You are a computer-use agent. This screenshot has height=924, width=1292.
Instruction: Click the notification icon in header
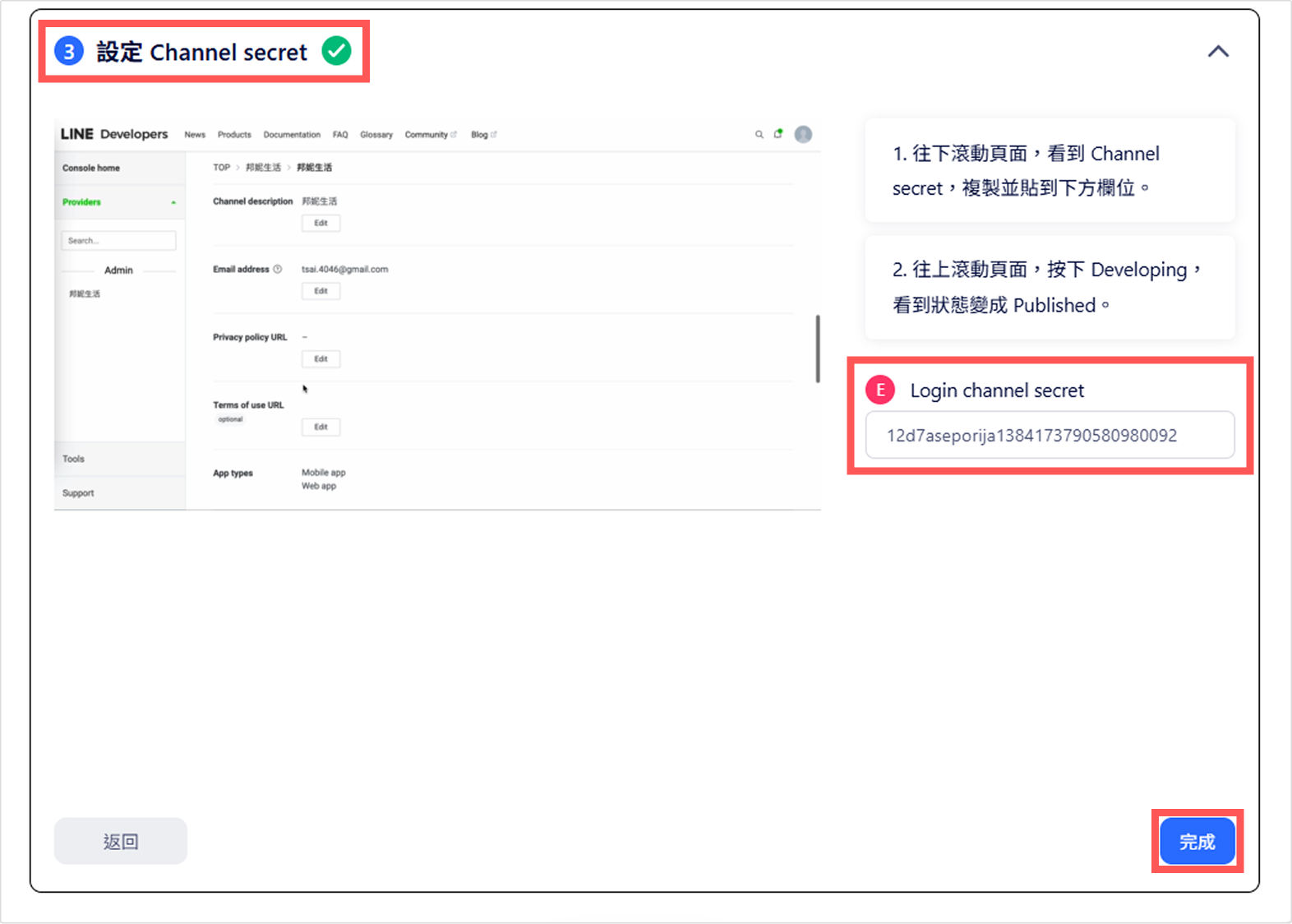(x=778, y=134)
